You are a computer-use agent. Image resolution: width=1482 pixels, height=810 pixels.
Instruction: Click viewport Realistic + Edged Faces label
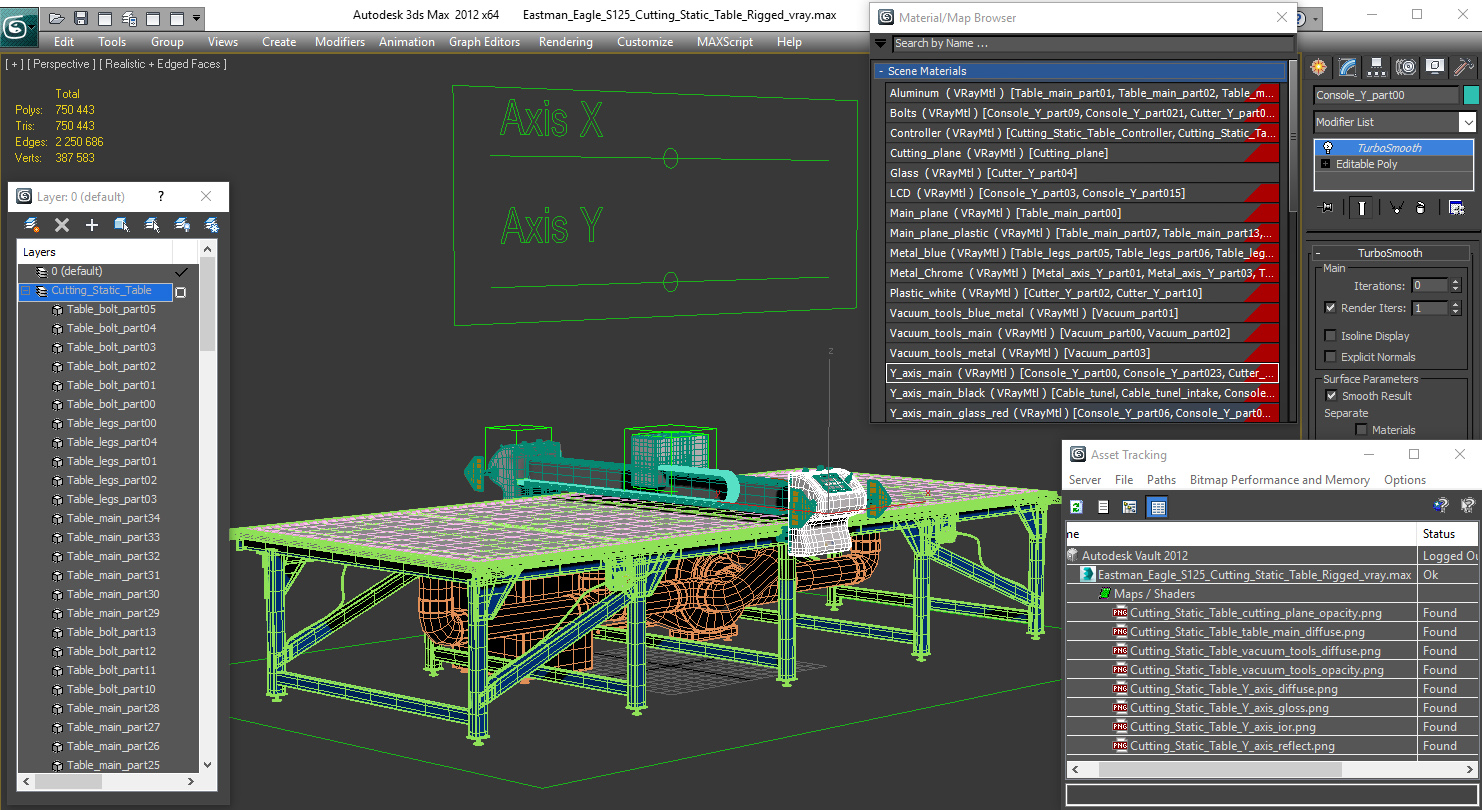(x=163, y=64)
